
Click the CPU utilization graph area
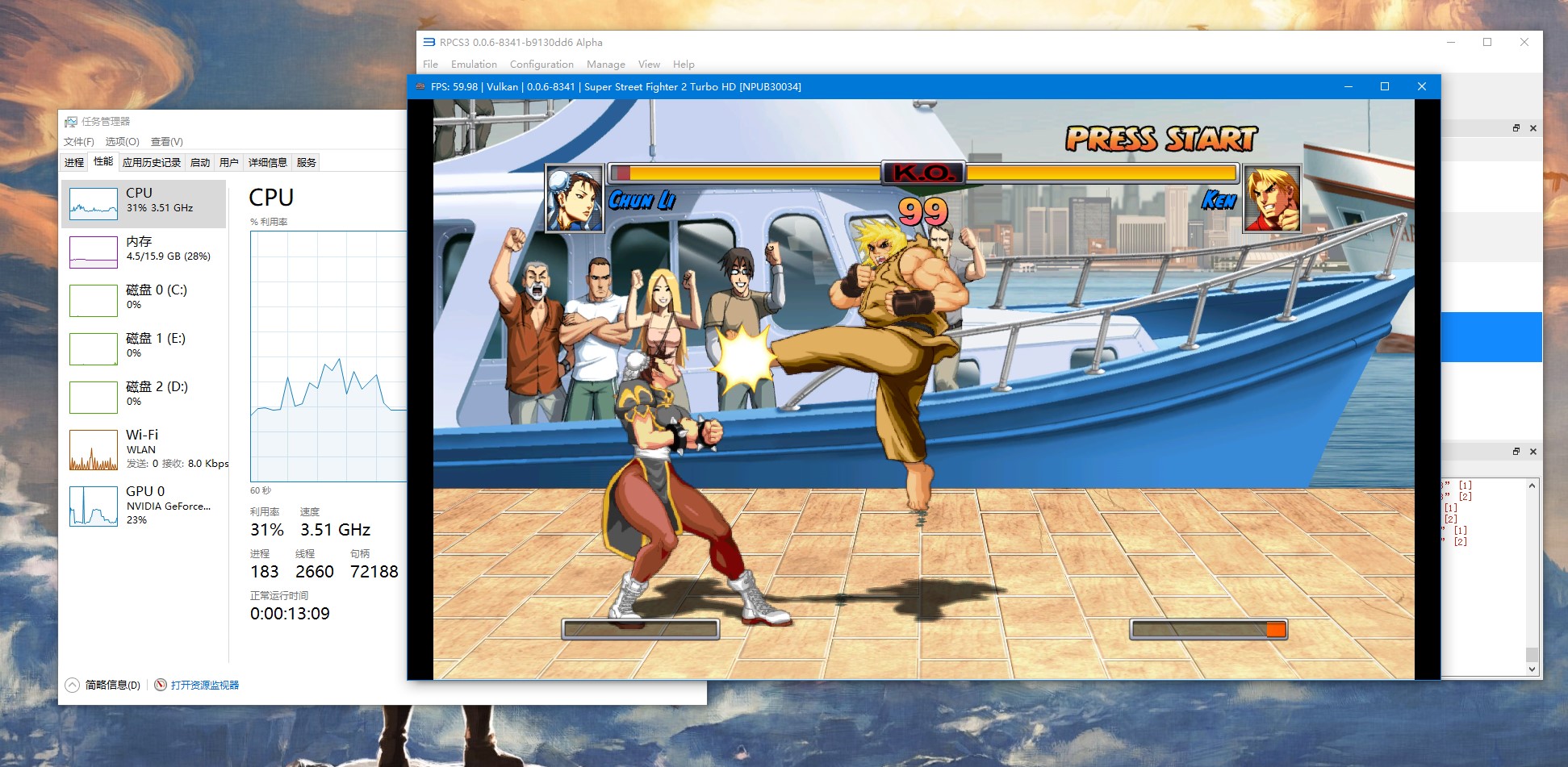point(328,356)
